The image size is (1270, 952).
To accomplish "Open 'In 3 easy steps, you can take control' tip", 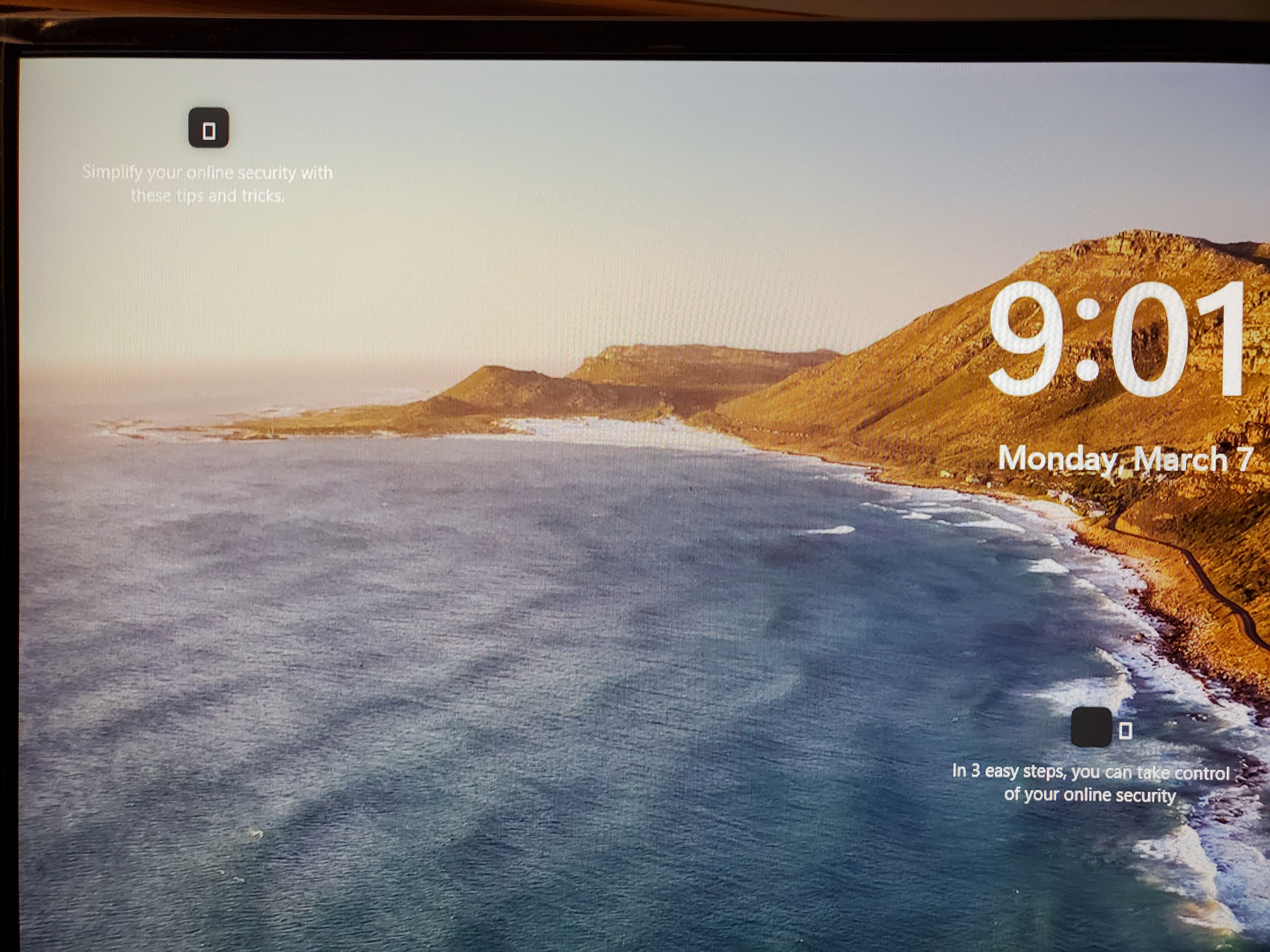I will tap(1090, 772).
